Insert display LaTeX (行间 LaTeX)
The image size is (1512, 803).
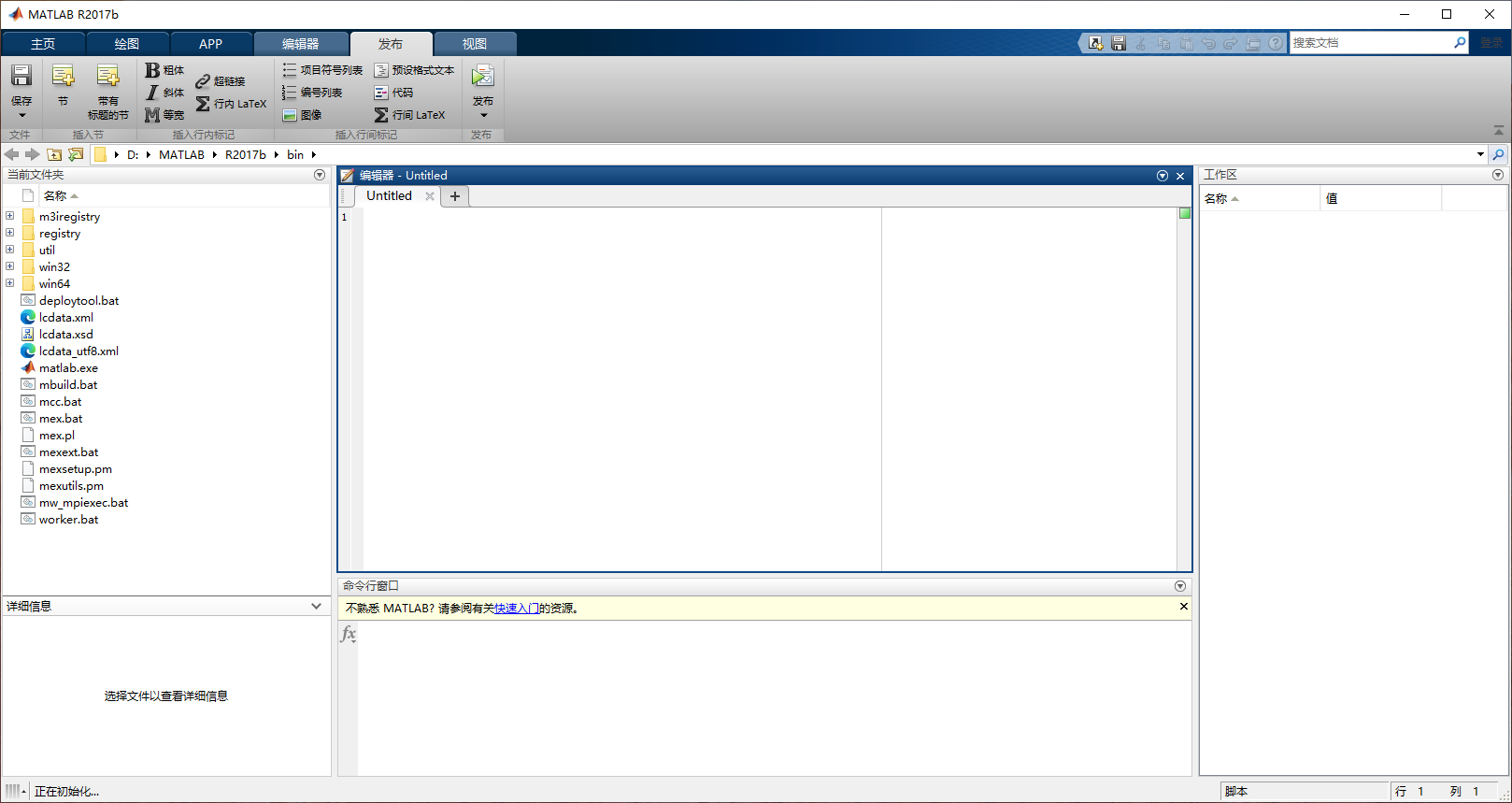(x=409, y=115)
